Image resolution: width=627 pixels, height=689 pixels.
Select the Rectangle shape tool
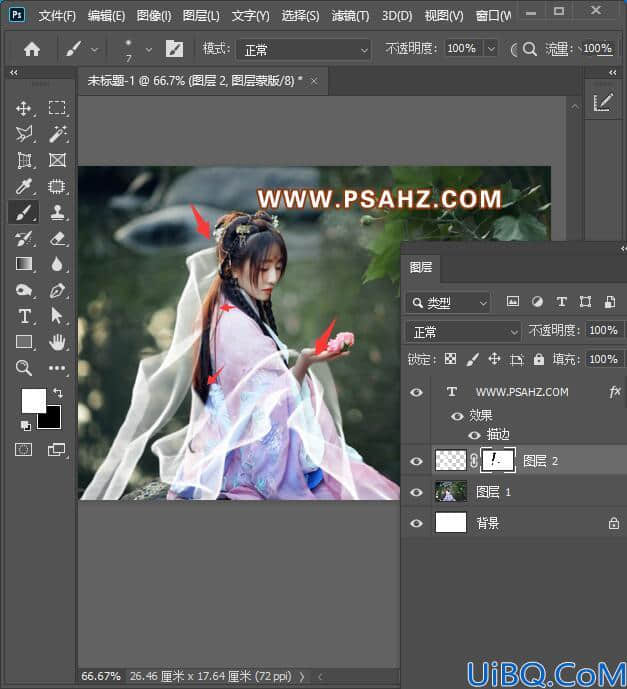[24, 342]
